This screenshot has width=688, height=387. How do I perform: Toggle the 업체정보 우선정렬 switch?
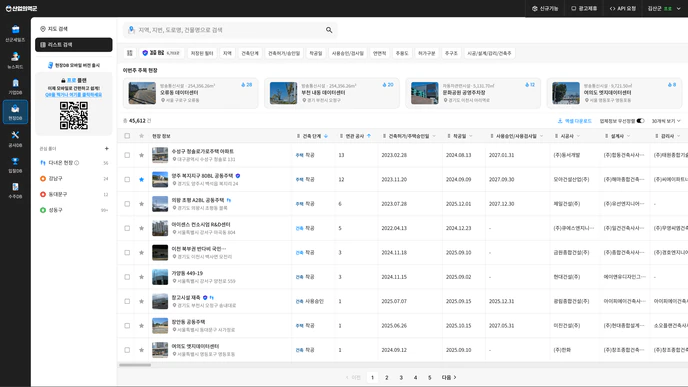pos(641,121)
